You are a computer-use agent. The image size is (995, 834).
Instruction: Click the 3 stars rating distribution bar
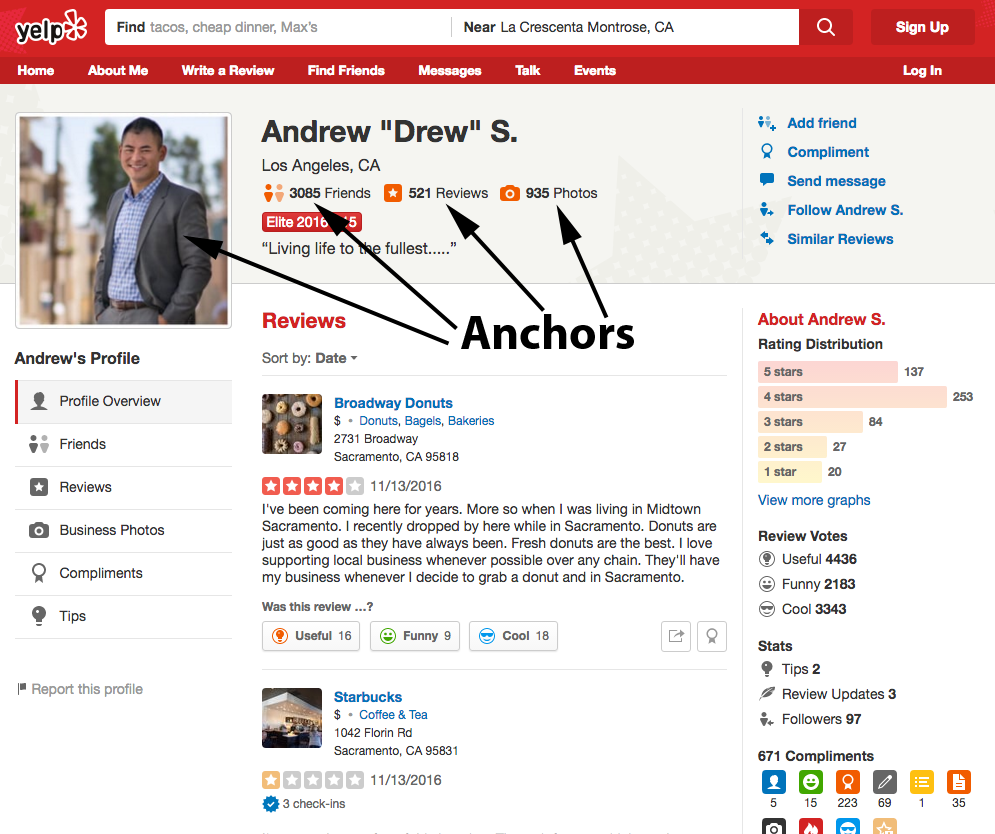810,422
